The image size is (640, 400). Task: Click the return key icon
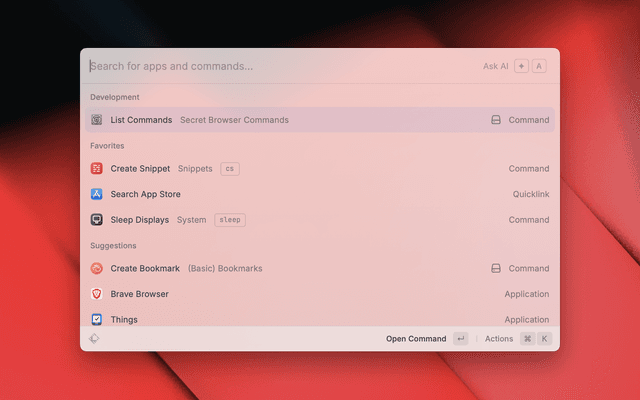point(461,338)
